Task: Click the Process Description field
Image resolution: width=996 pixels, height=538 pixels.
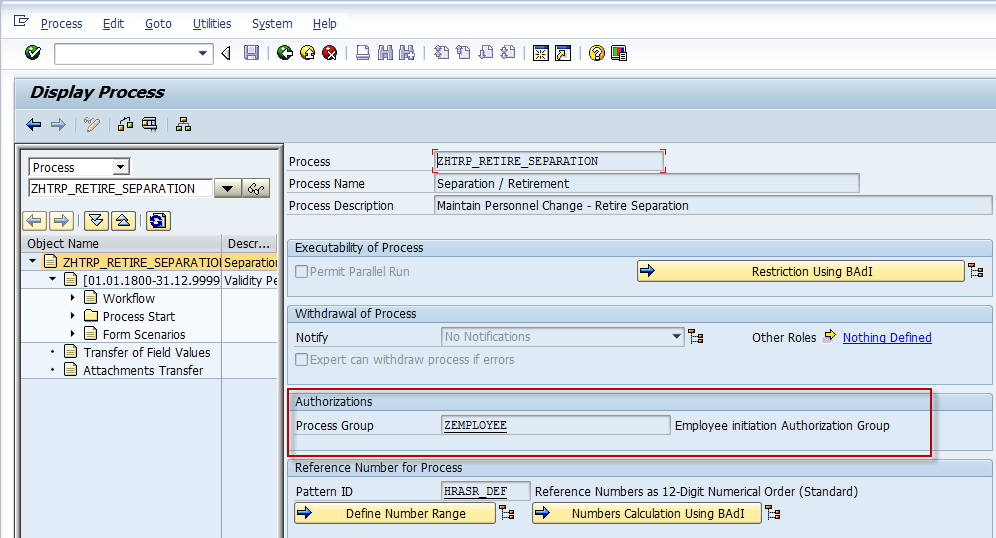Action: [x=713, y=205]
